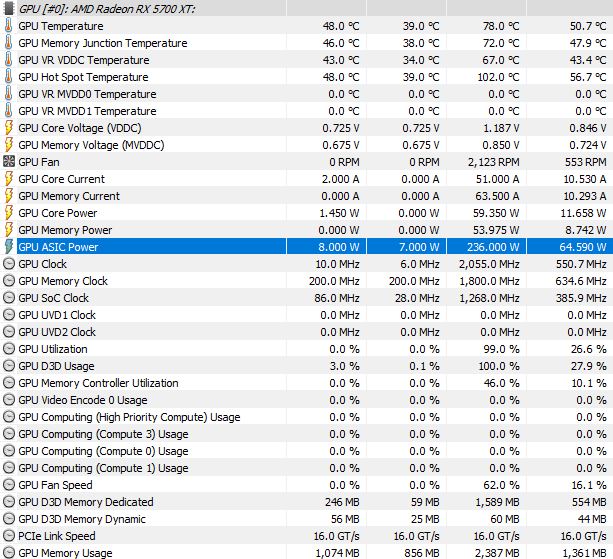Select the GPU Core Voltage (VDDC) label
Image resolution: width=613 pixels, height=559 pixels.
[x=80, y=128]
